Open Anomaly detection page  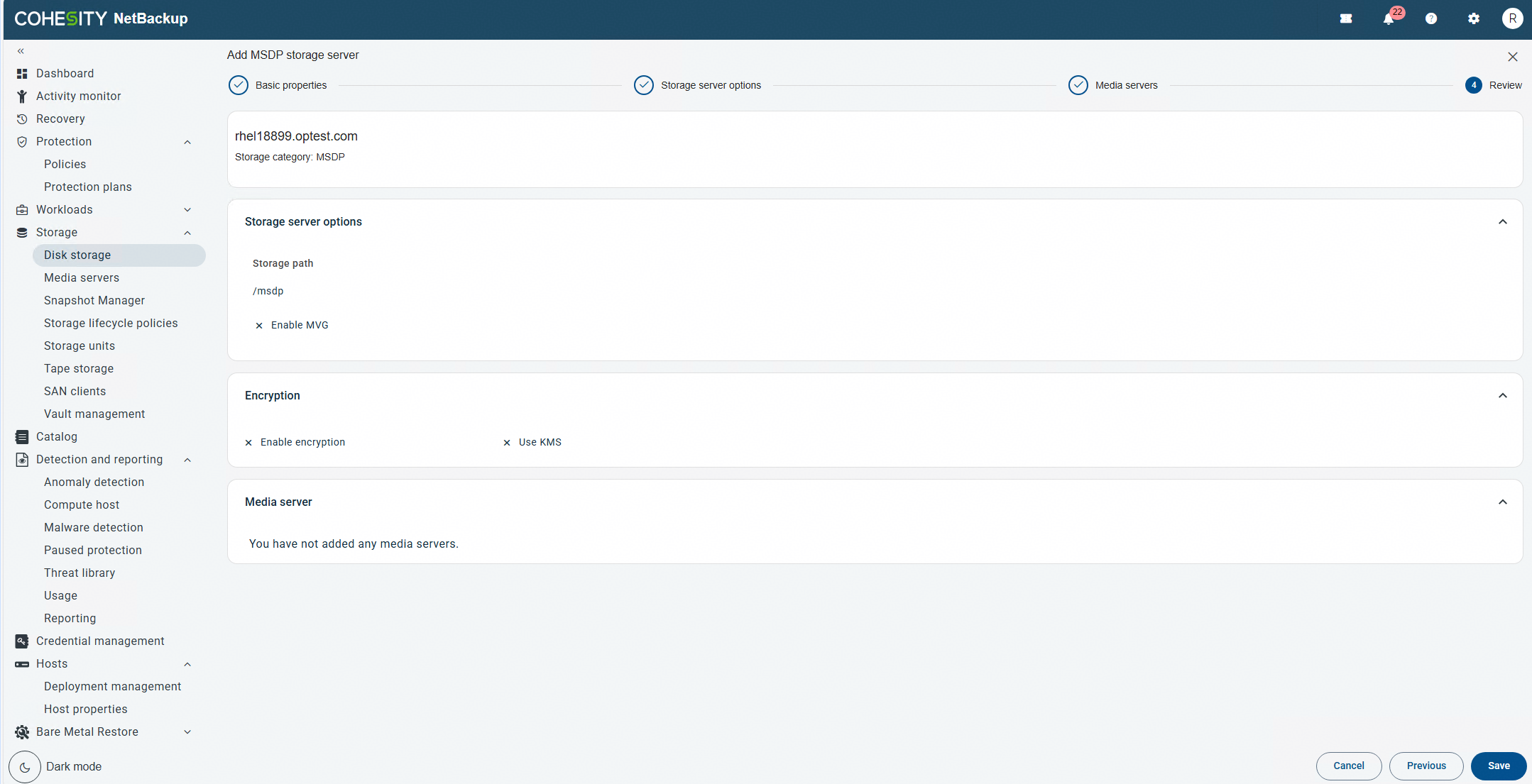pos(94,482)
